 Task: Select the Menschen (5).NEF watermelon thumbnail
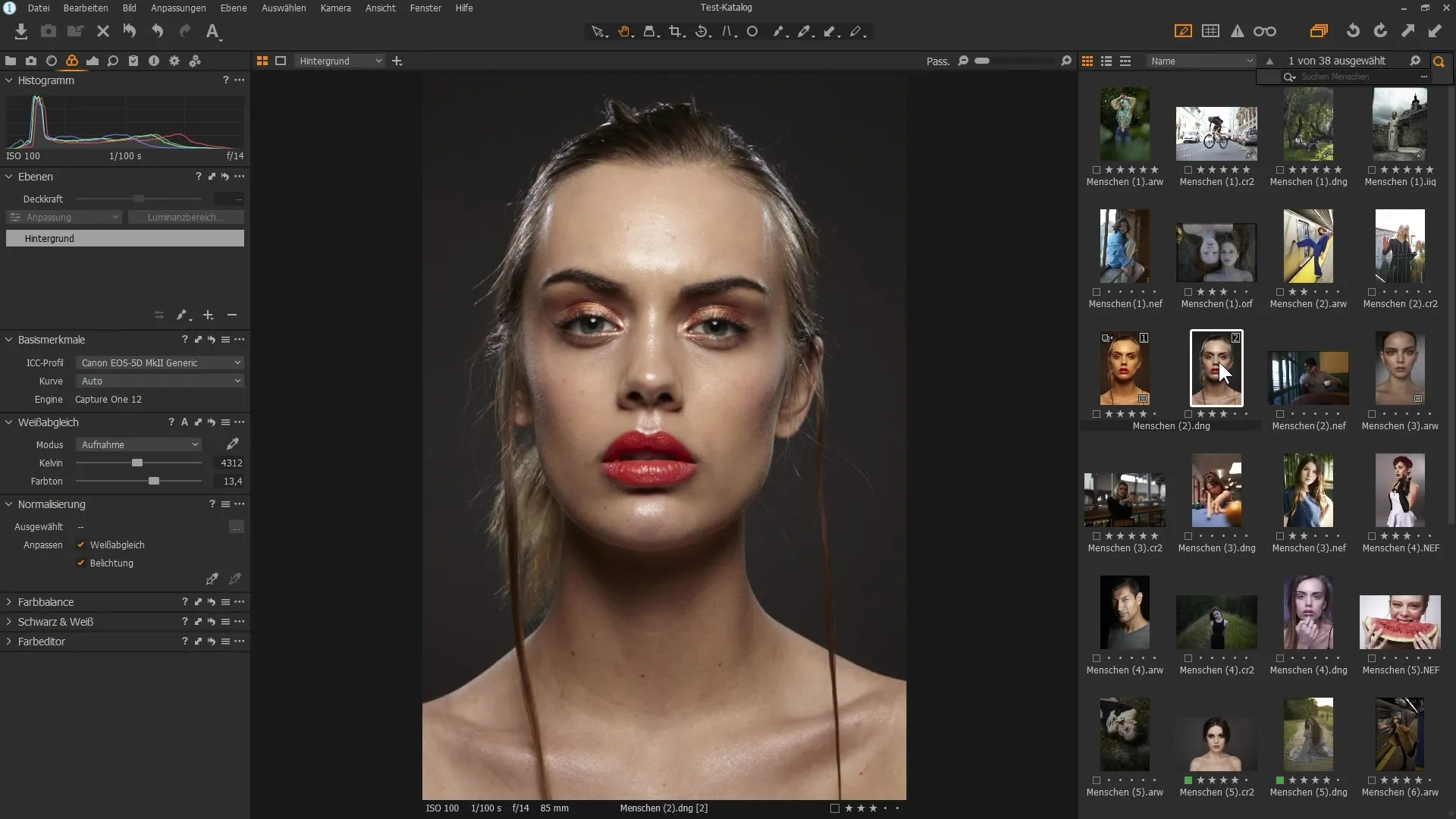tap(1400, 622)
